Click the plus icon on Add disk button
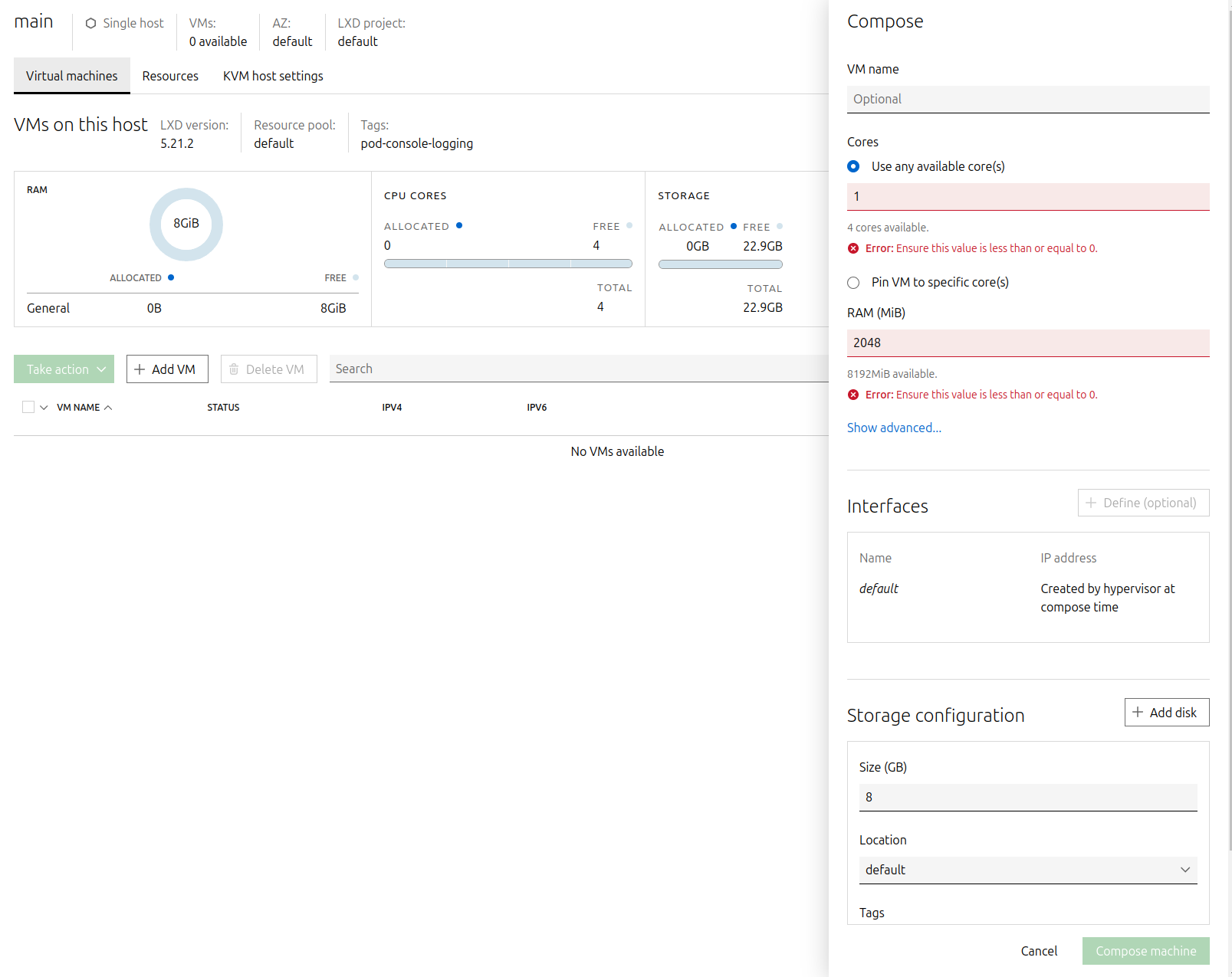Image resolution: width=1232 pixels, height=977 pixels. tap(1138, 712)
